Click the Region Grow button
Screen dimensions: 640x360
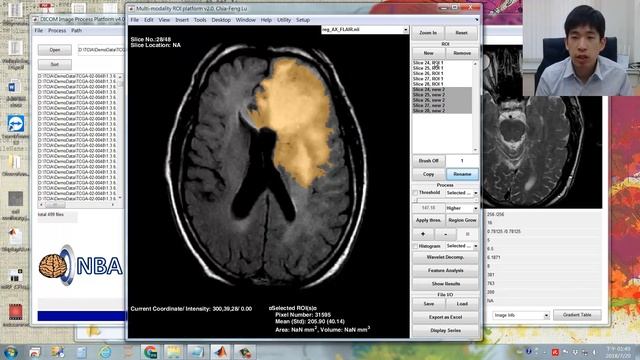point(462,220)
